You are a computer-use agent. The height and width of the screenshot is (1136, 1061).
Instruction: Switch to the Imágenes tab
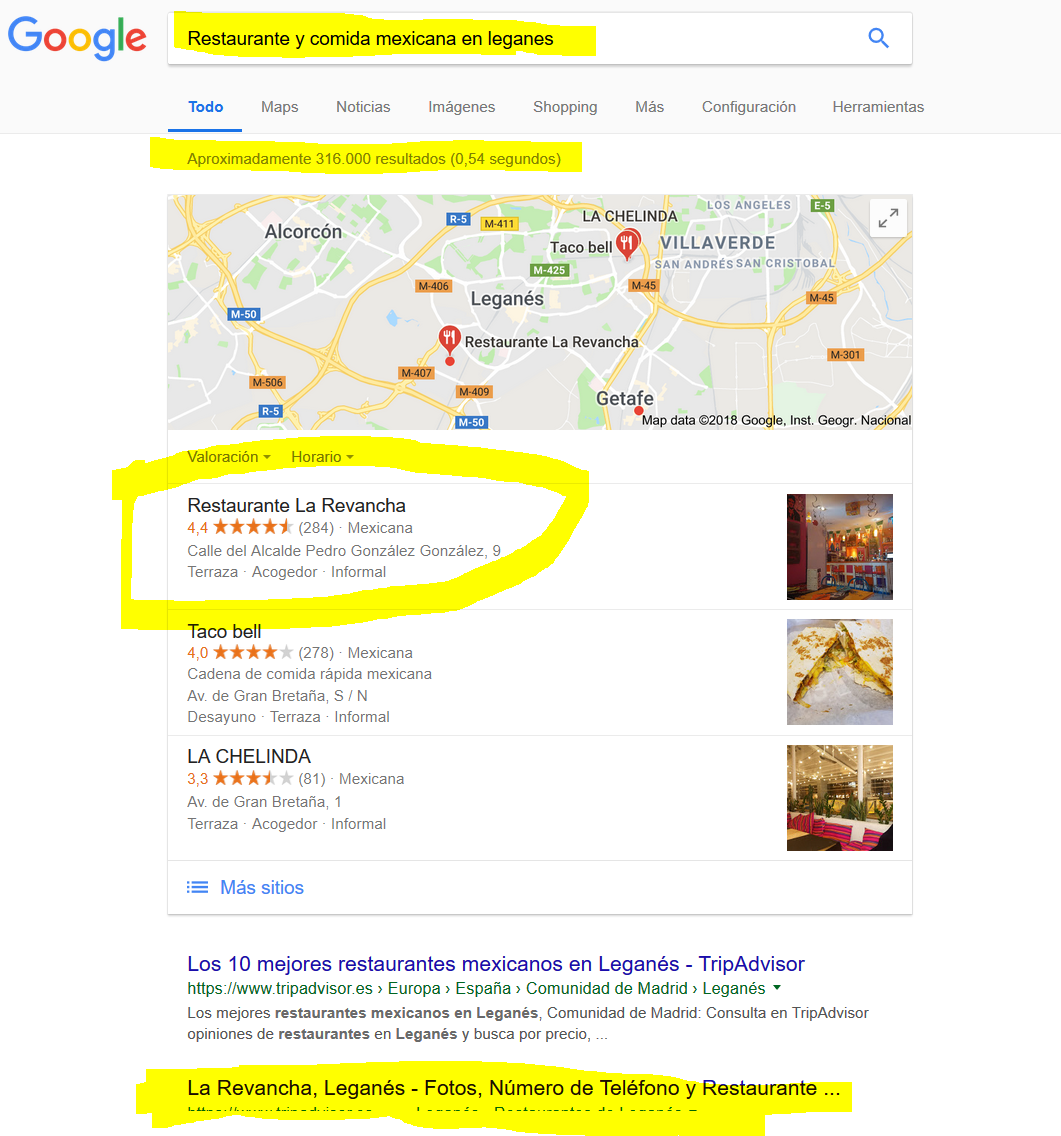462,107
